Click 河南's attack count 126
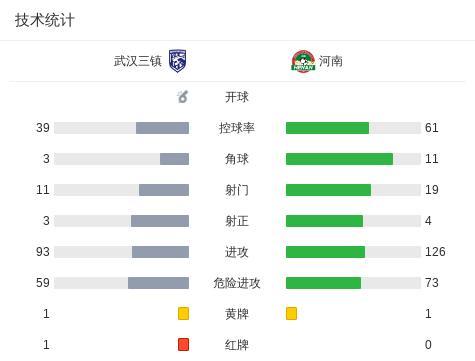 pyautogui.click(x=435, y=252)
